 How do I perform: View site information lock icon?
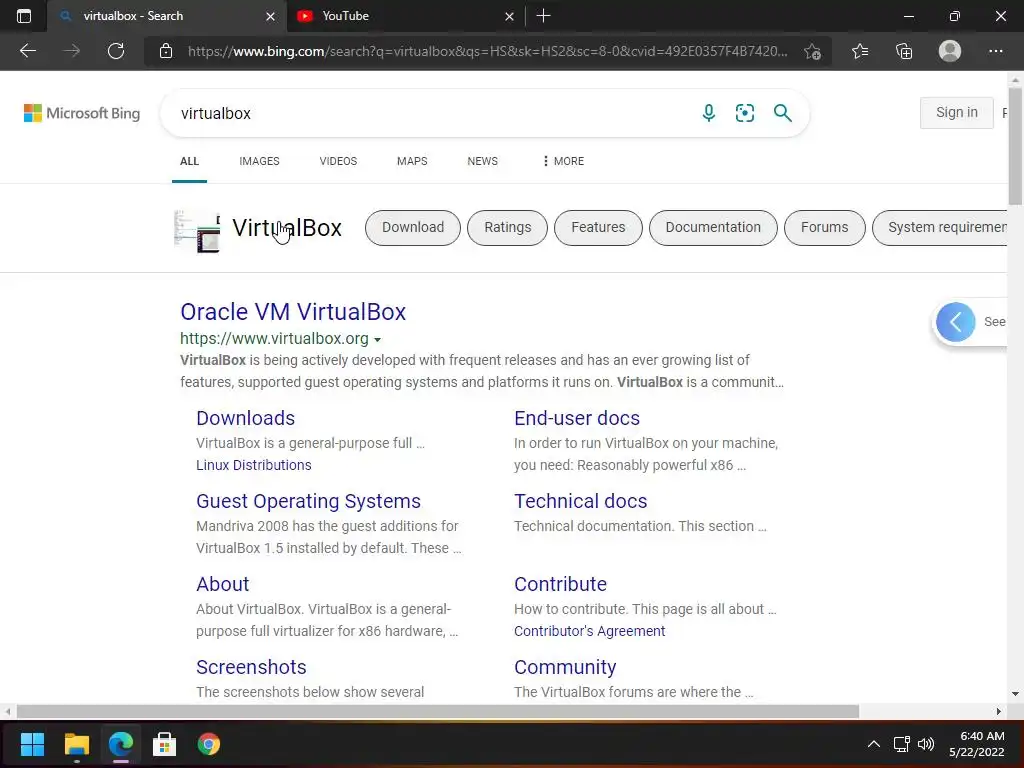click(x=166, y=51)
